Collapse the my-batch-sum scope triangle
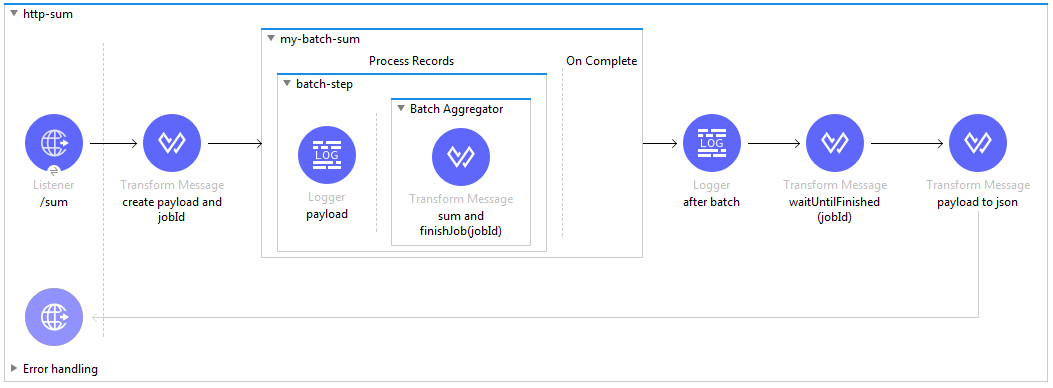The width and height of the screenshot is (1053, 388). tap(271, 39)
